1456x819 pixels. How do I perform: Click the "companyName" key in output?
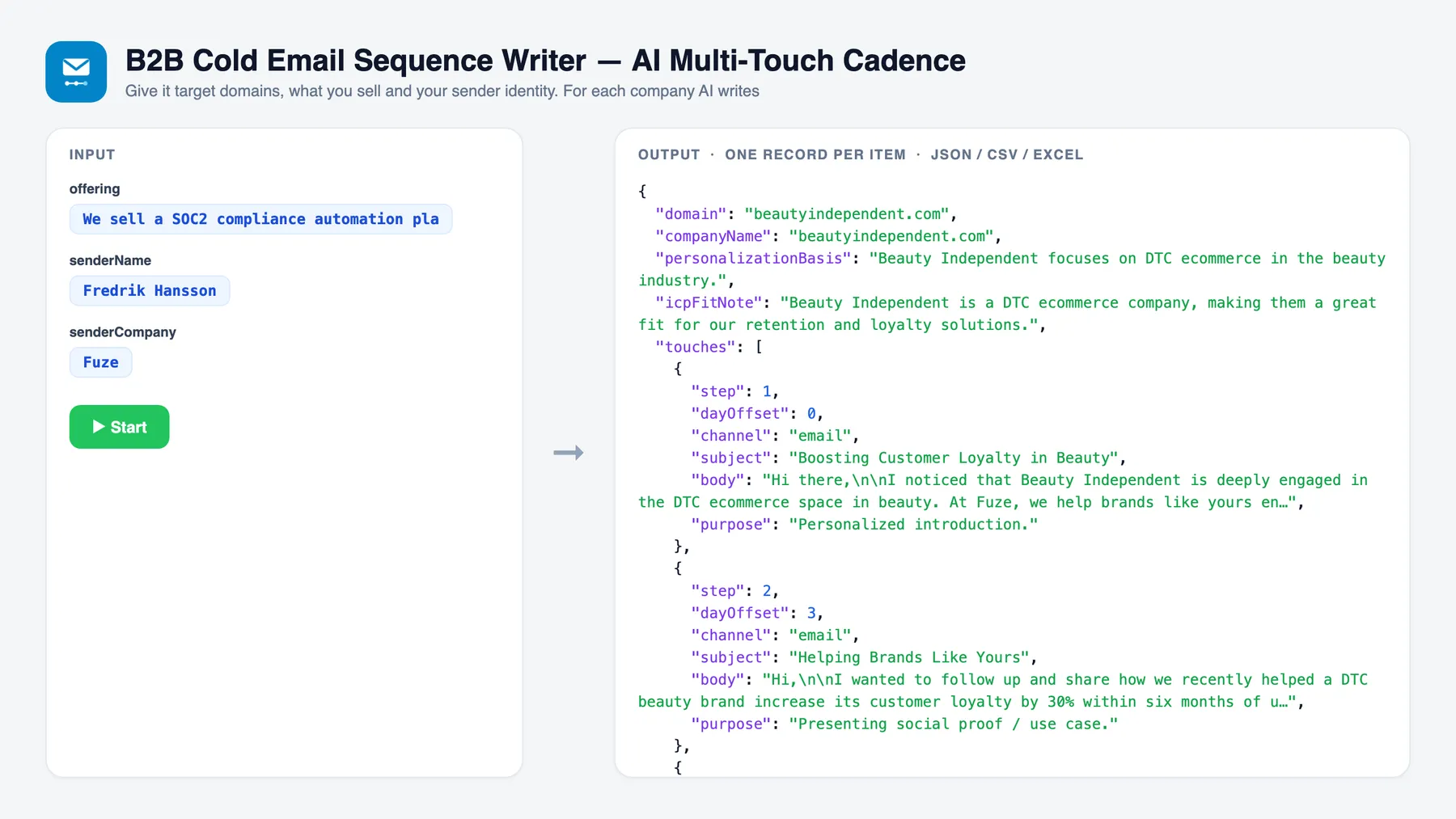(x=713, y=236)
